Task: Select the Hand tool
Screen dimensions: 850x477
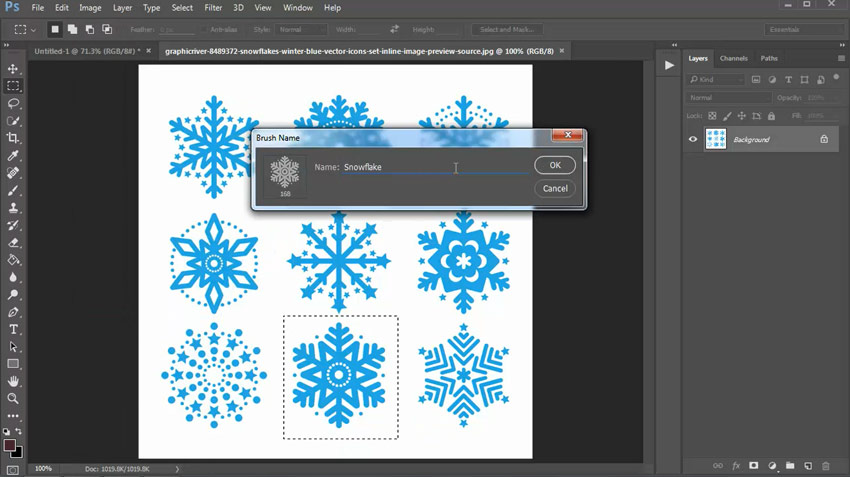Action: point(13,381)
